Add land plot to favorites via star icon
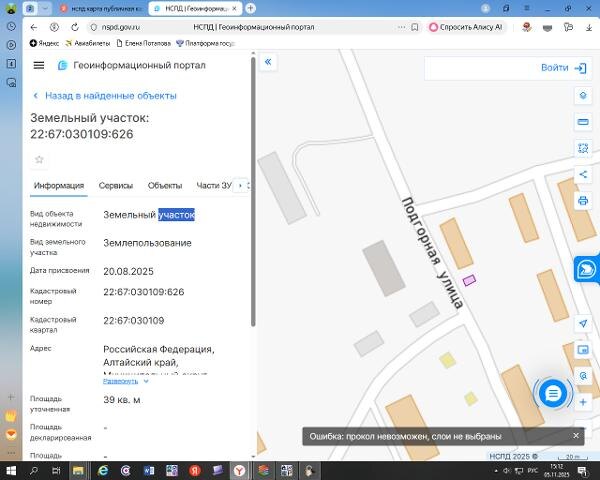600x480 pixels. tap(39, 160)
